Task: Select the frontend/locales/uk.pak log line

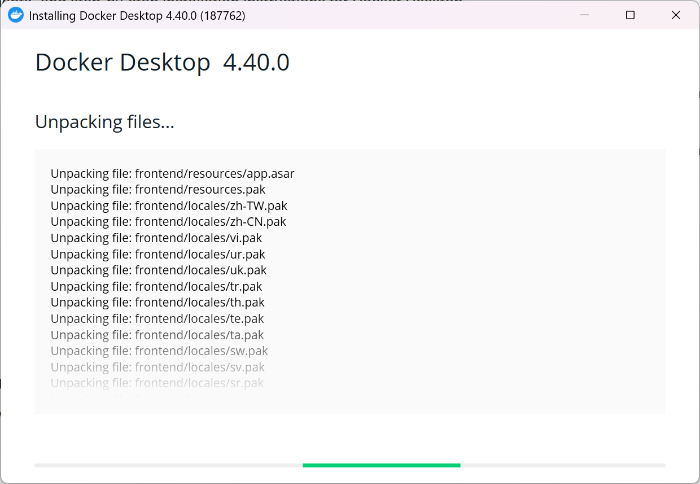Action: (x=158, y=270)
